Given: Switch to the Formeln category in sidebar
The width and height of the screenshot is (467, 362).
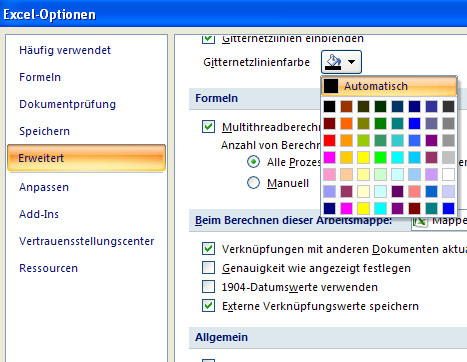Looking at the screenshot, I should (x=40, y=77).
